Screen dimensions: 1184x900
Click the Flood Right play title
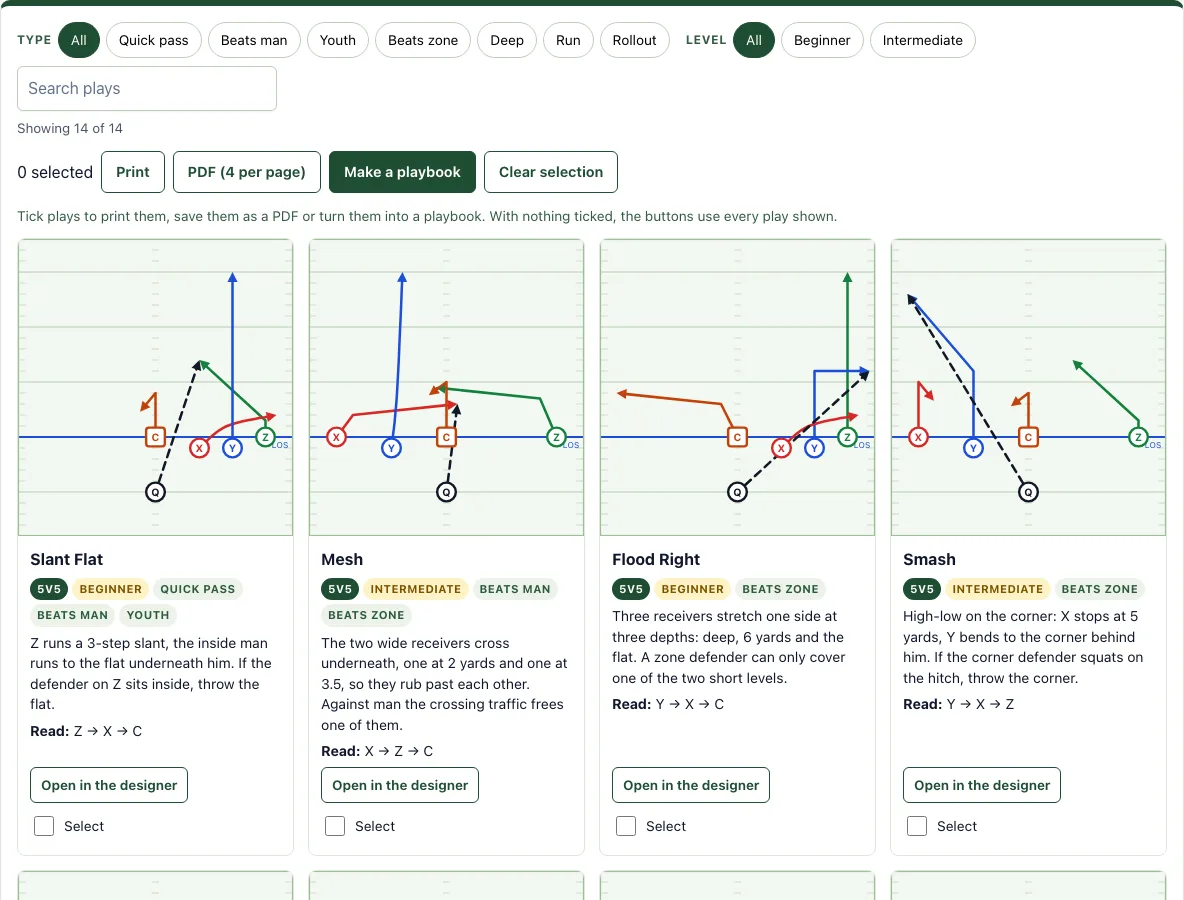[x=656, y=559]
